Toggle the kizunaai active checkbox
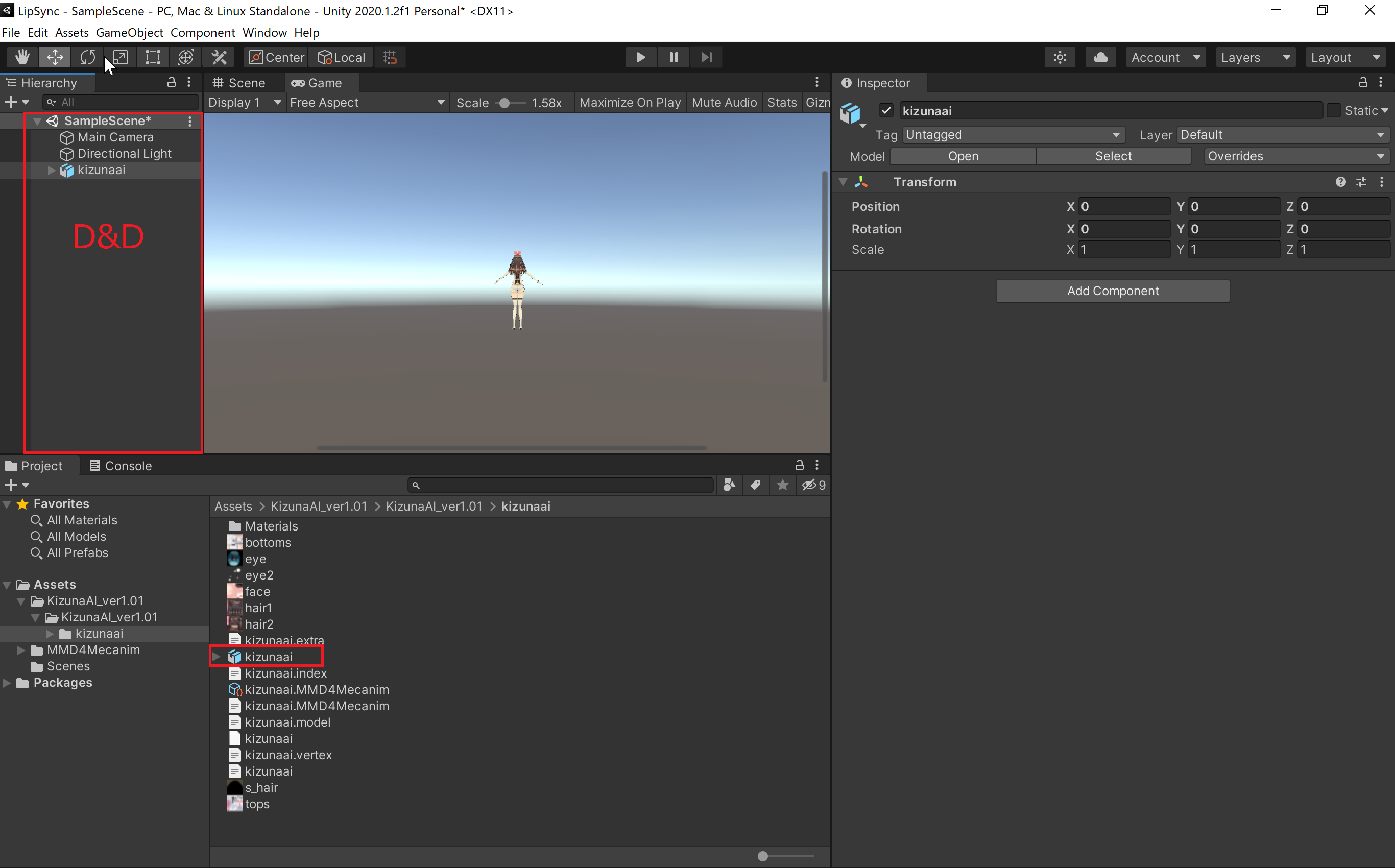1395x868 pixels. [x=886, y=110]
